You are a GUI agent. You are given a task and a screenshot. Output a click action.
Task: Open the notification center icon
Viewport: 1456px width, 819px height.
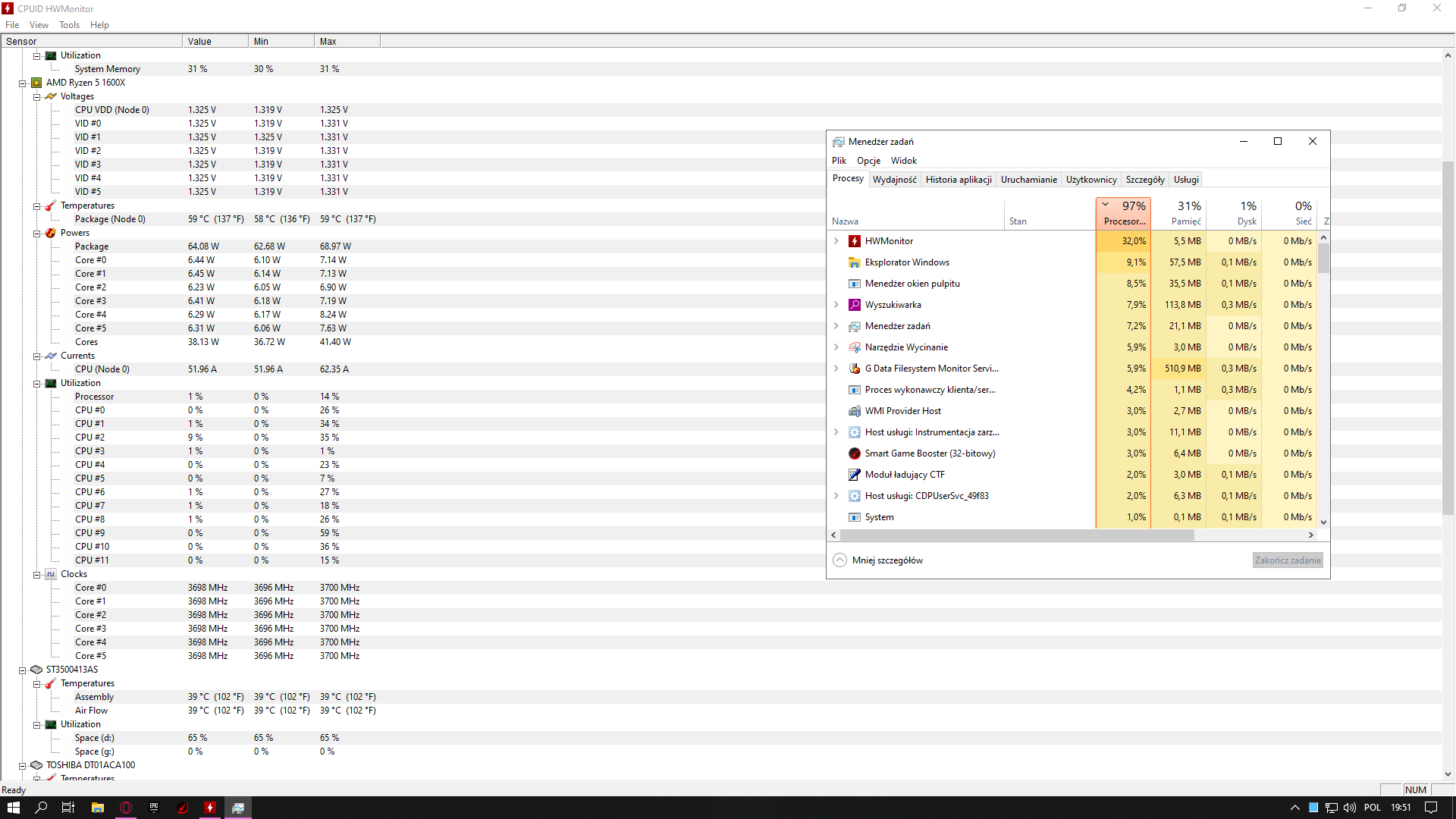(1432, 808)
